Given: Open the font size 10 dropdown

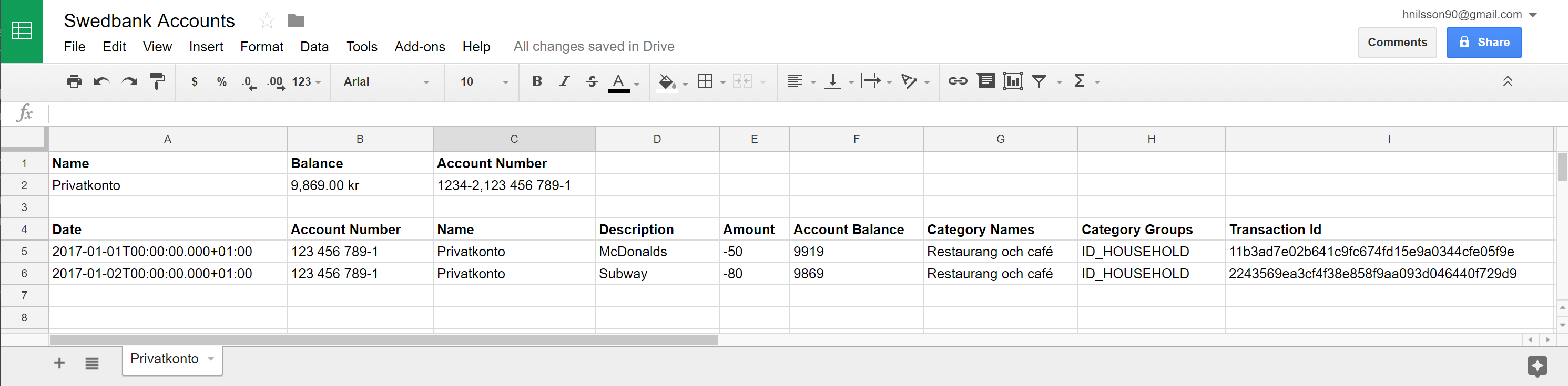Looking at the screenshot, I should (484, 81).
